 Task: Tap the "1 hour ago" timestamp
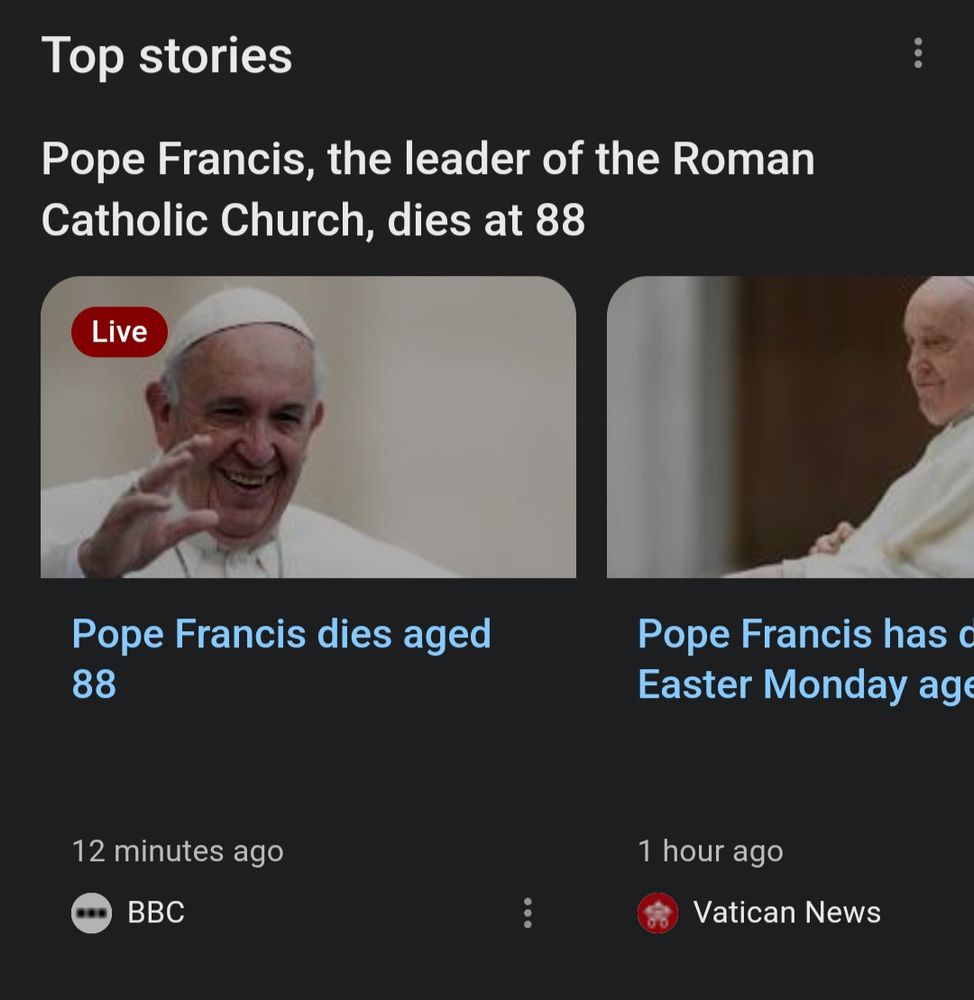(710, 851)
